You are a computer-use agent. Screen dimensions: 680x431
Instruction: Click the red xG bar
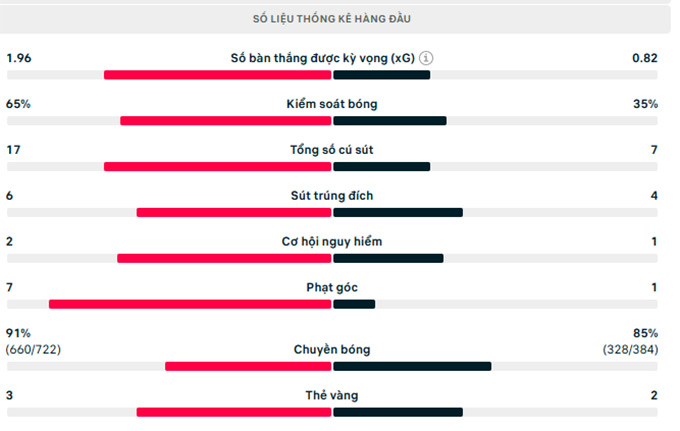point(217,75)
